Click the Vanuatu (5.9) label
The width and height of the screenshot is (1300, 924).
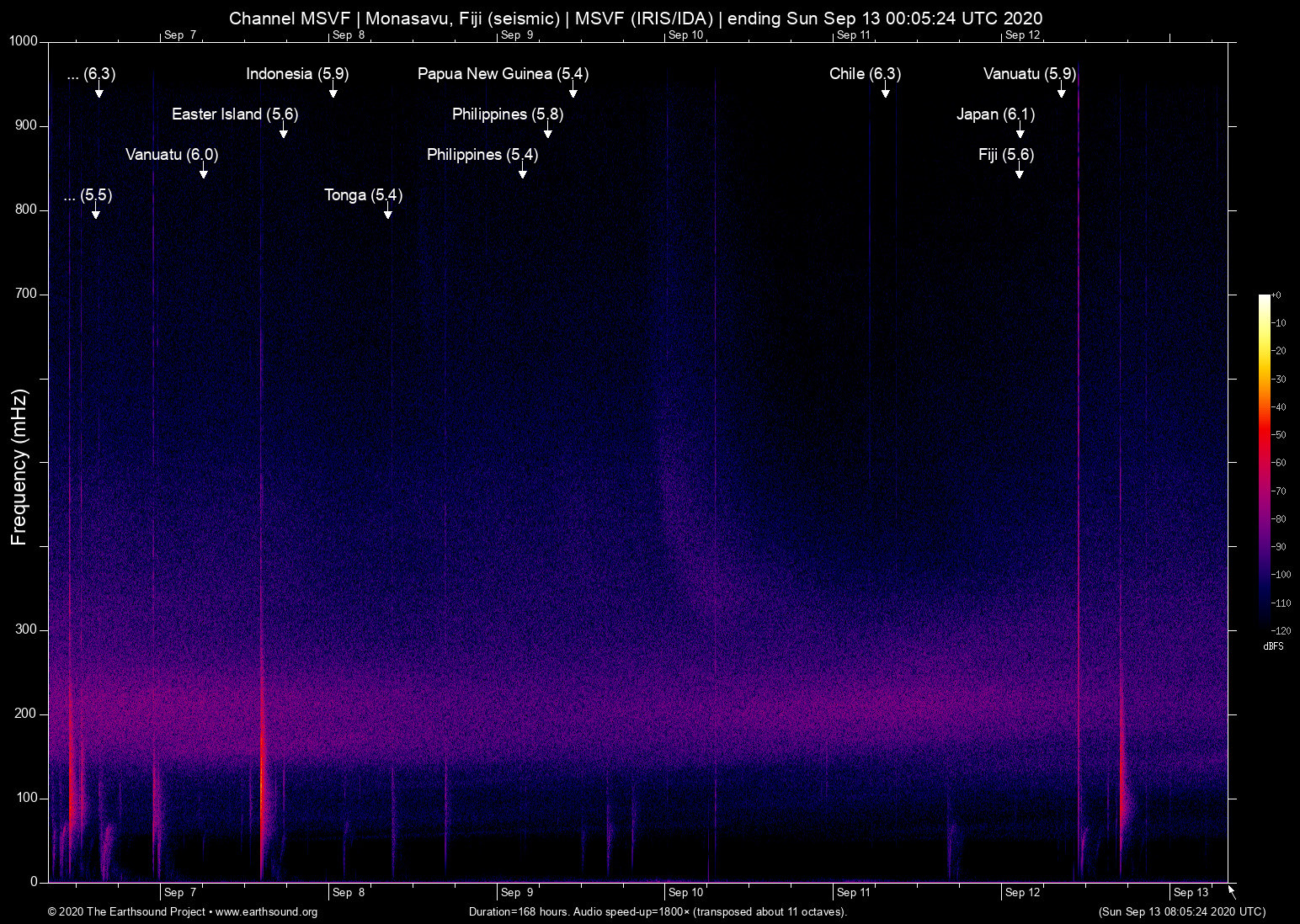(1028, 74)
